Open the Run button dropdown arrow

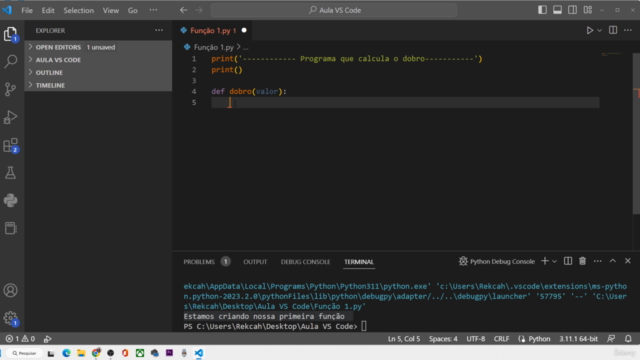pyautogui.click(x=599, y=30)
